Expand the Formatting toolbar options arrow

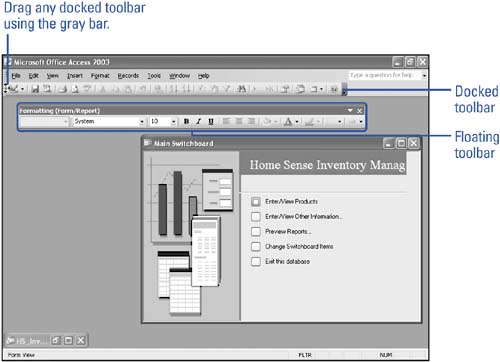[x=350, y=110]
